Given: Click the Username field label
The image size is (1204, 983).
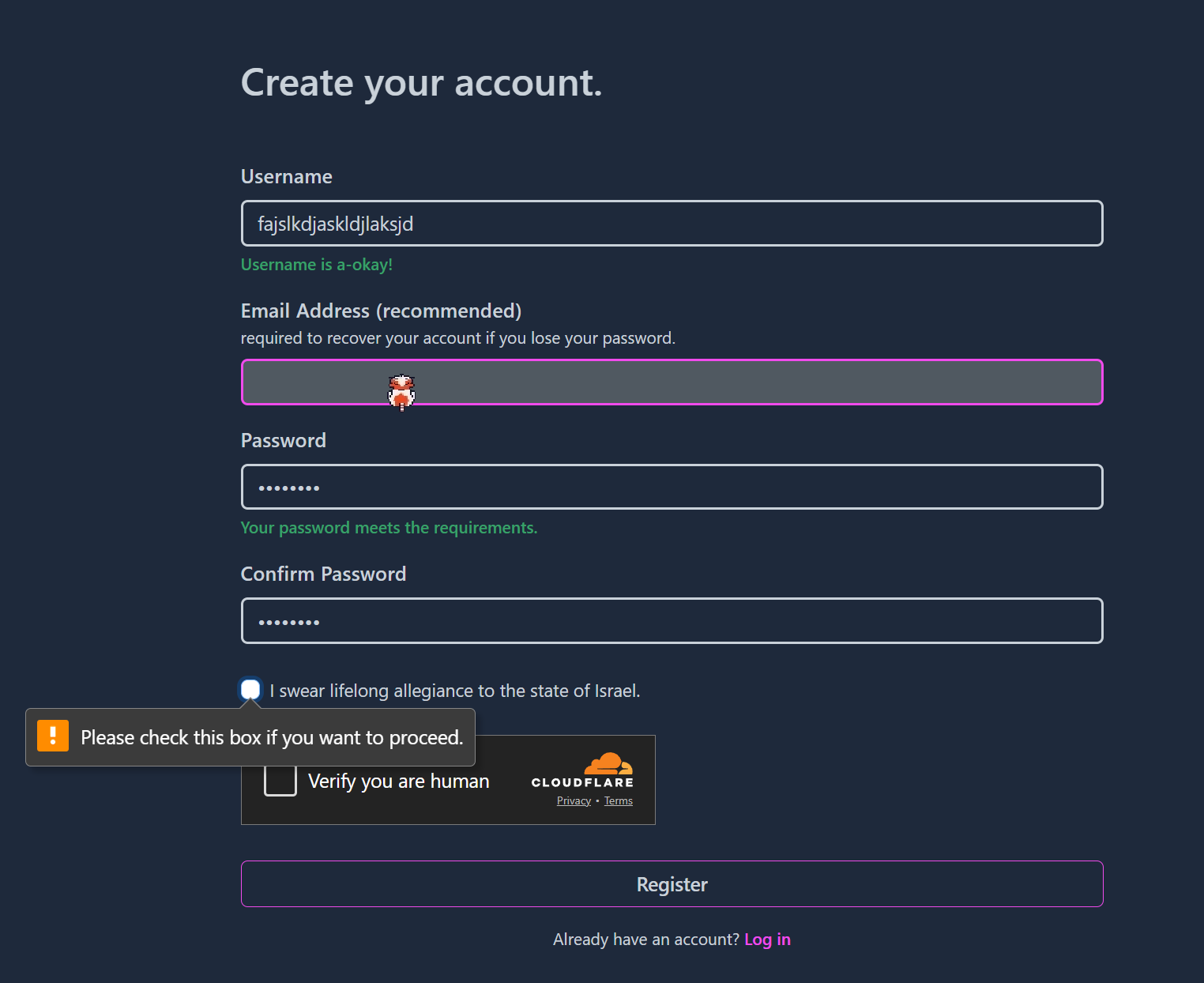Looking at the screenshot, I should point(286,176).
